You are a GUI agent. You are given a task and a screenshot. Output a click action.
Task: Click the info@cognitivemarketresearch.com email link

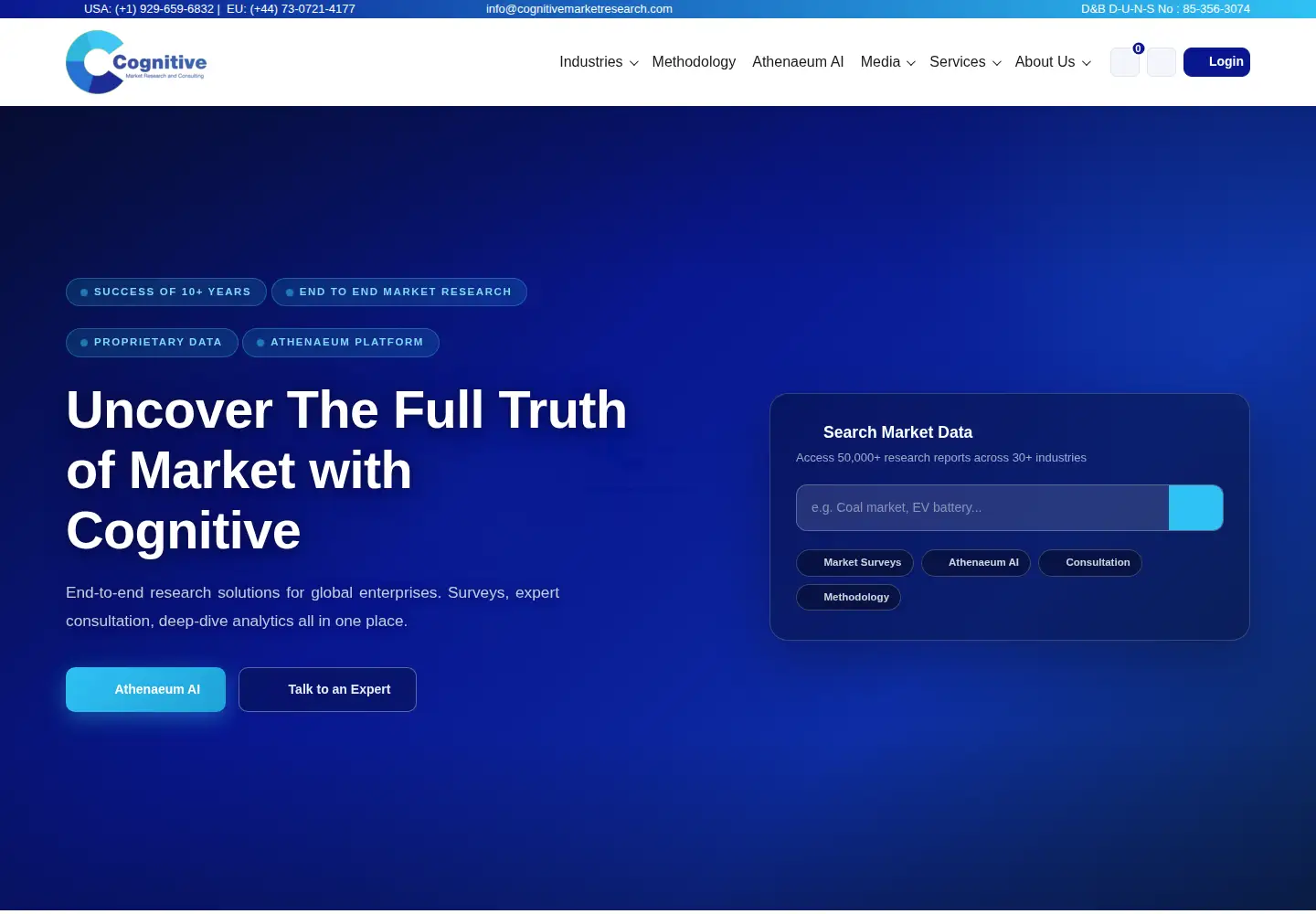coord(579,9)
